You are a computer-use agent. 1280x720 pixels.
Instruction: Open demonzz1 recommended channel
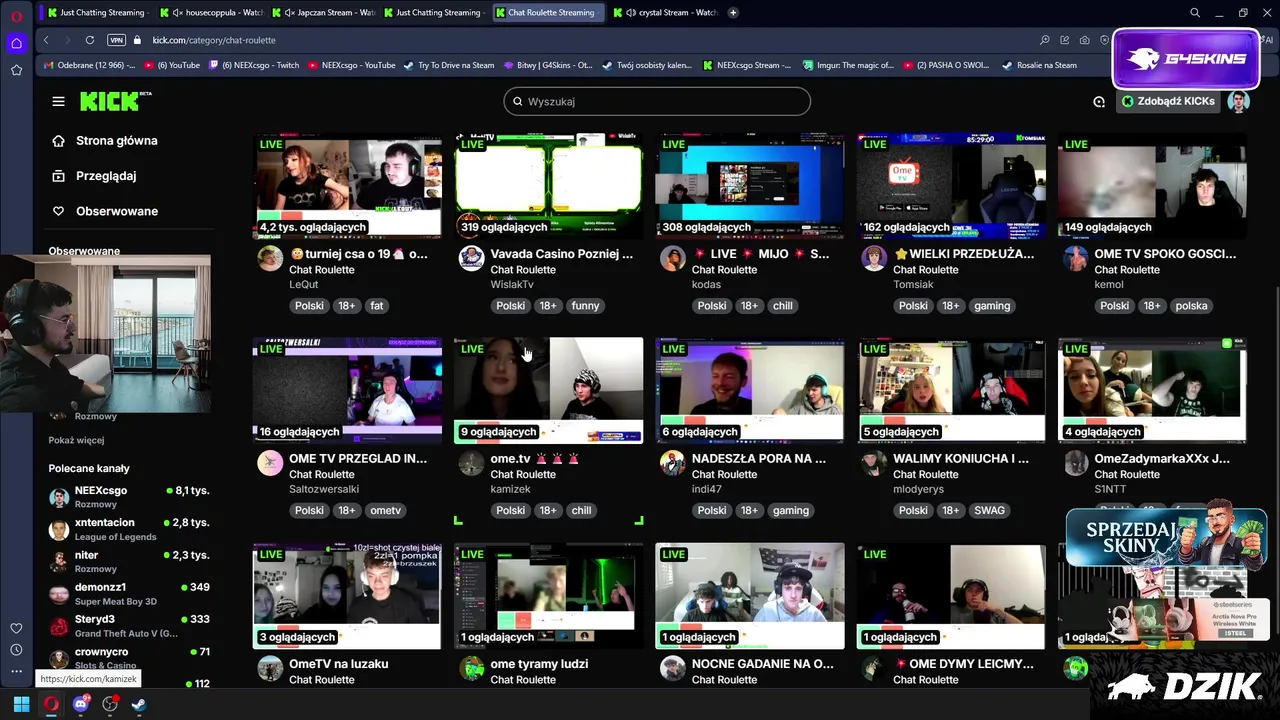[x=129, y=594]
